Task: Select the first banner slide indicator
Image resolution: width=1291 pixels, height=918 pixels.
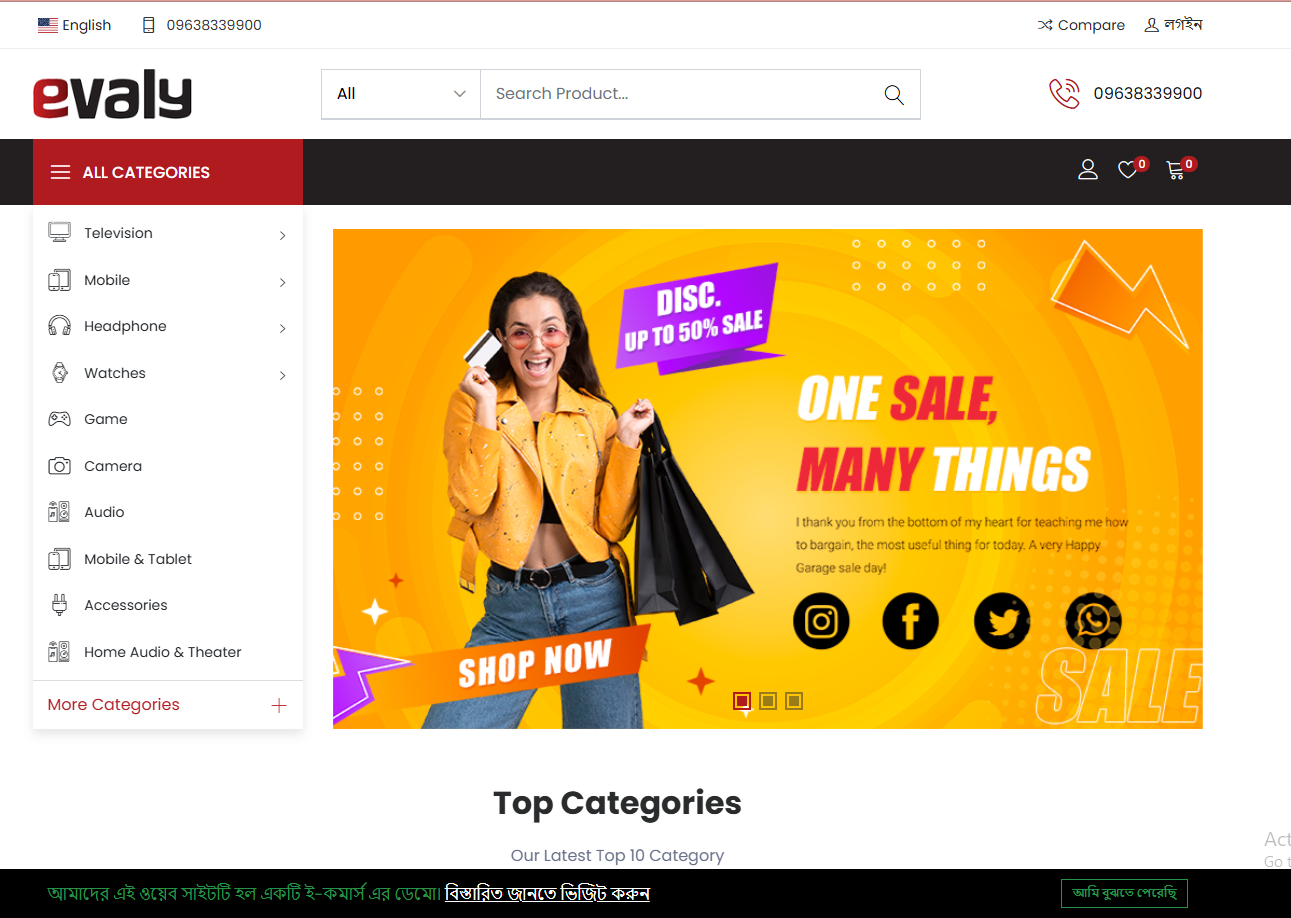Action: coord(742,701)
